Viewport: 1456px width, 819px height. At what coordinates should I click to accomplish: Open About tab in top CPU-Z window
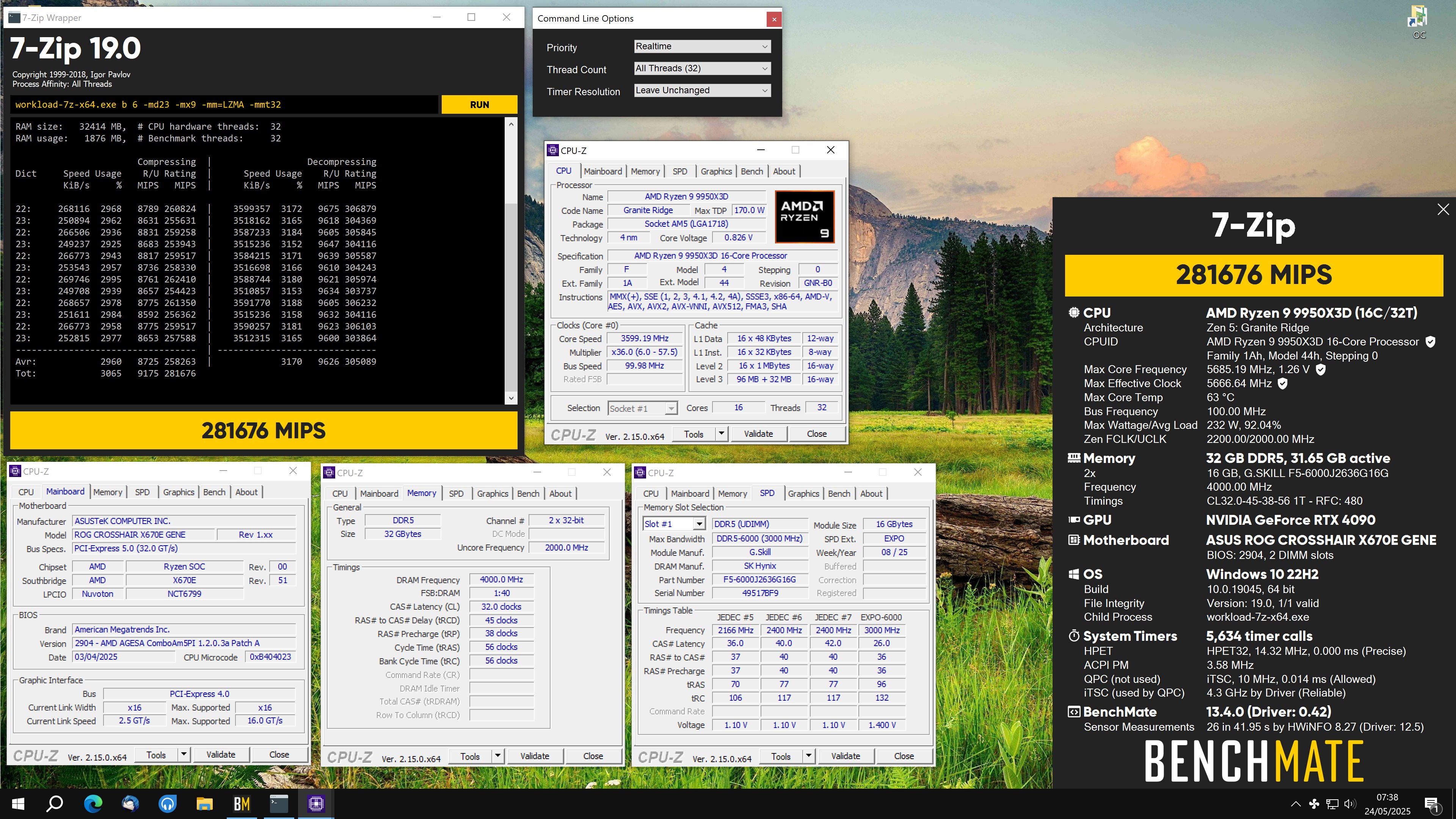point(784,171)
